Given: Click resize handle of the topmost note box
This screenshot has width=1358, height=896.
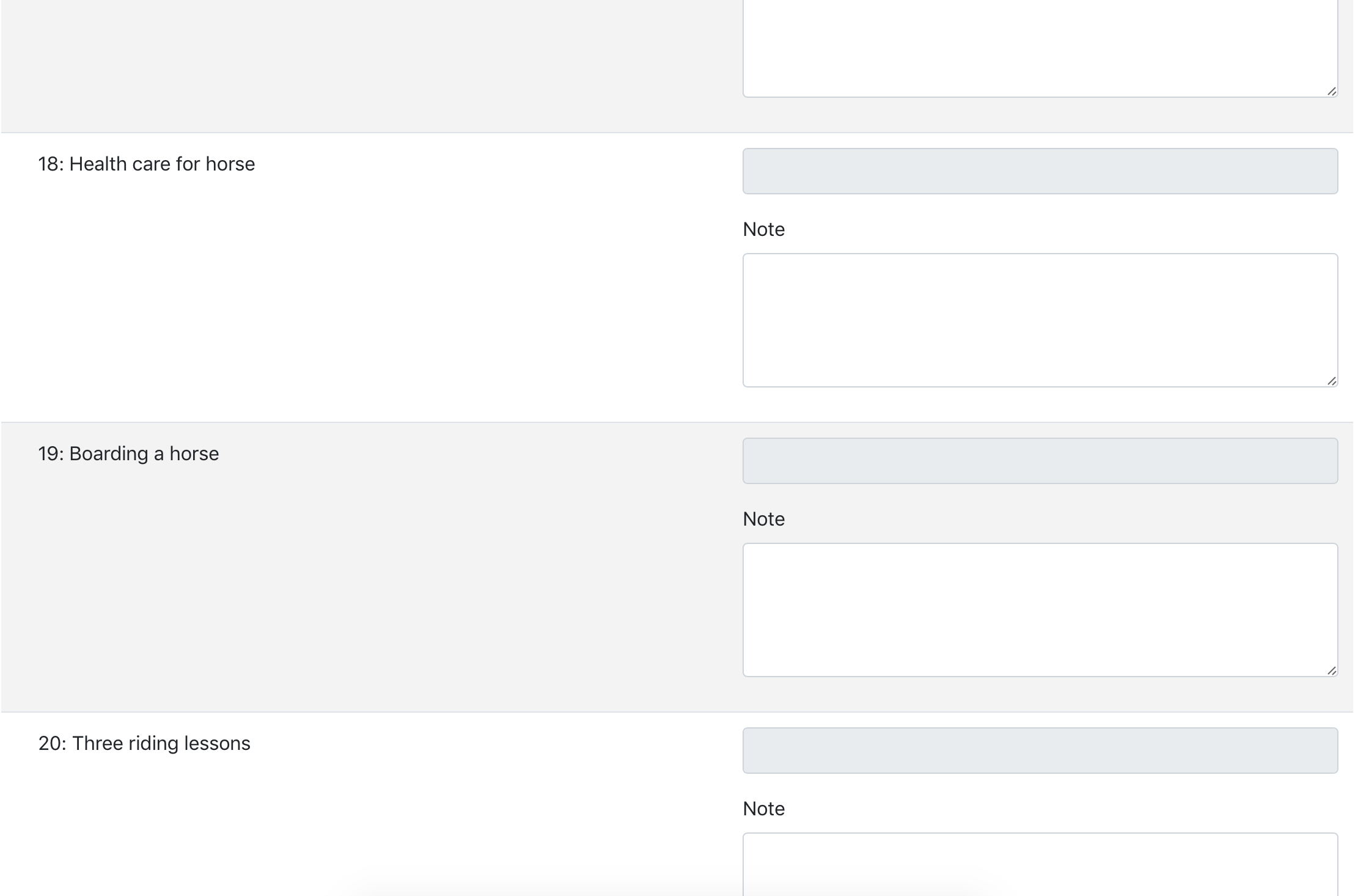Looking at the screenshot, I should [x=1332, y=91].
